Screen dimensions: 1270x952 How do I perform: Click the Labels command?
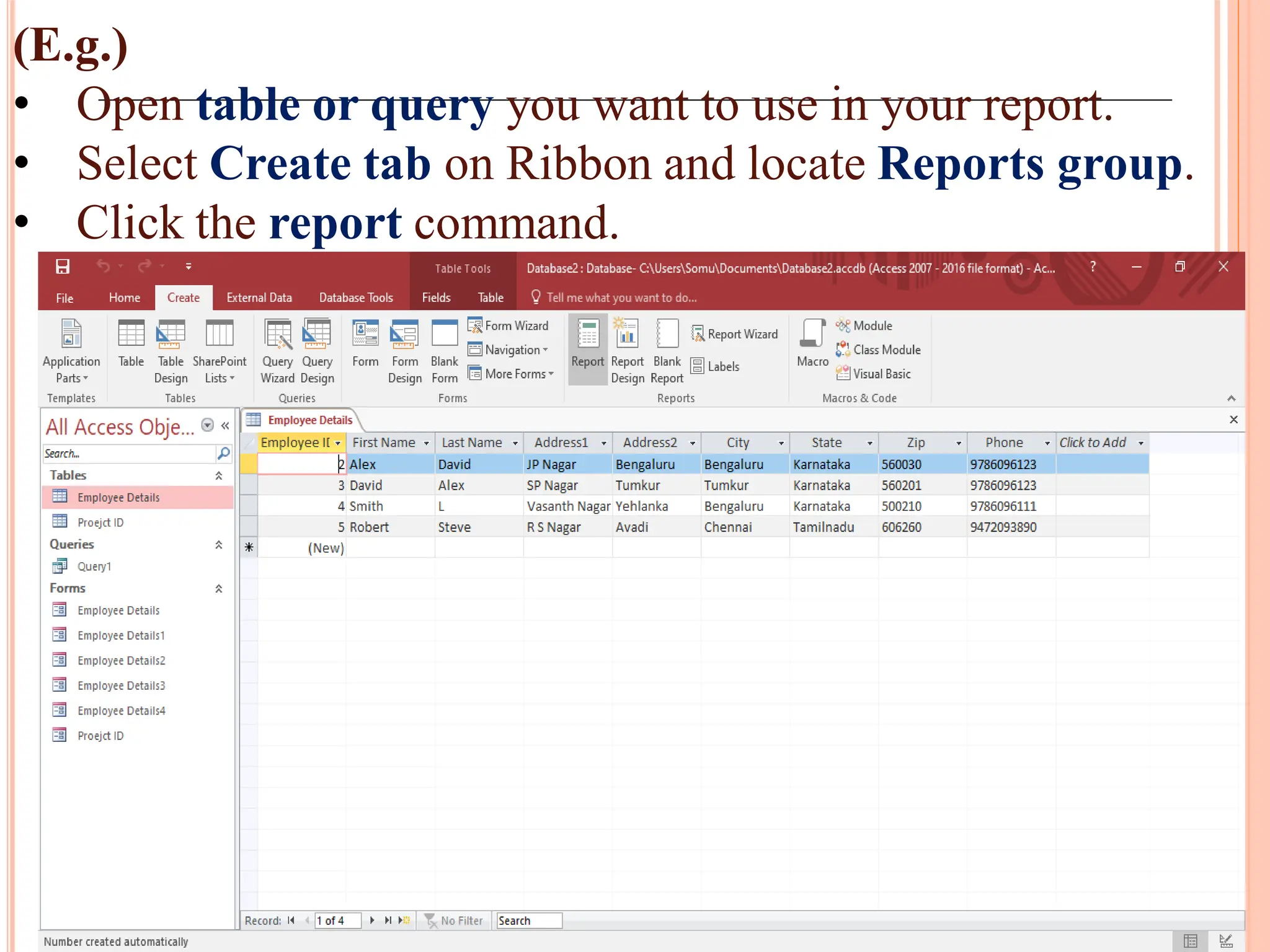715,366
